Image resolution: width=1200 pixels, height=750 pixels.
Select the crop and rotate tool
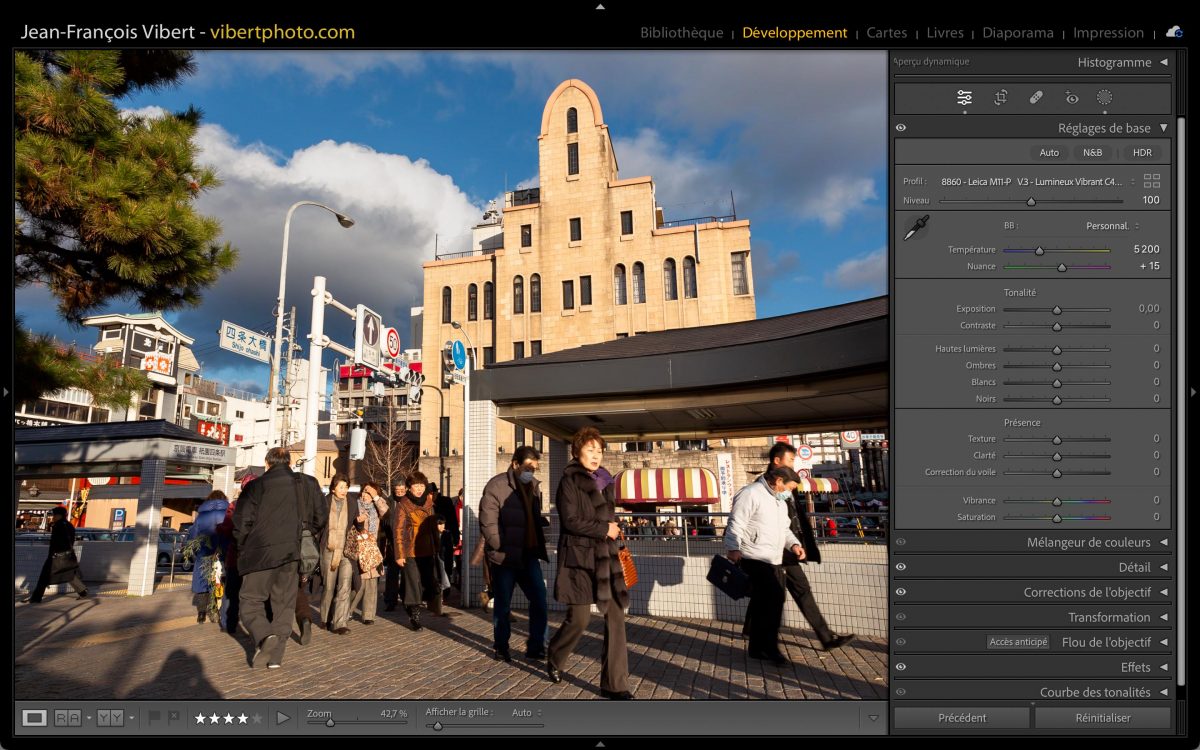(x=1000, y=97)
